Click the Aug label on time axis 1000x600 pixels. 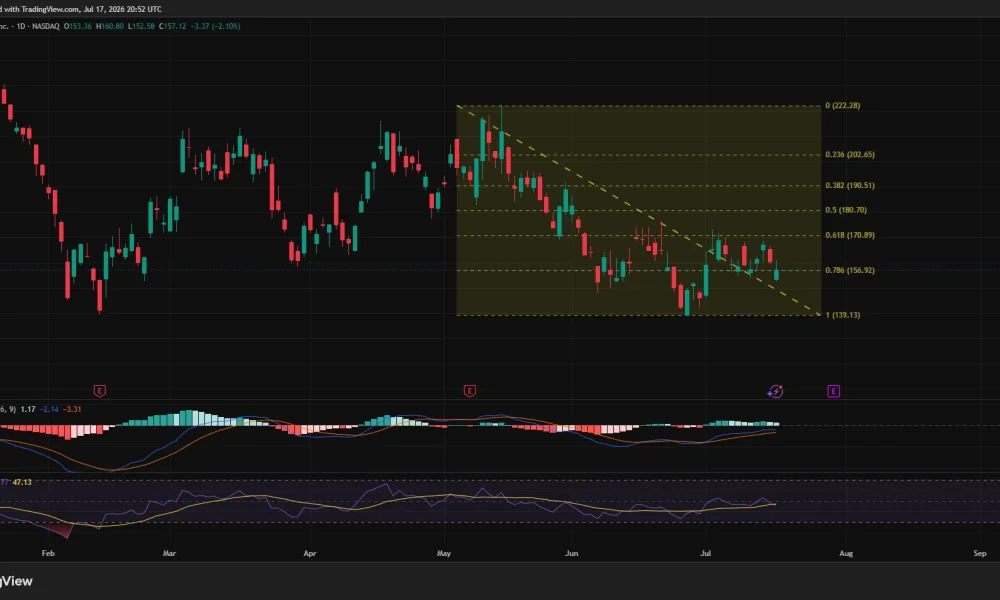pos(846,553)
